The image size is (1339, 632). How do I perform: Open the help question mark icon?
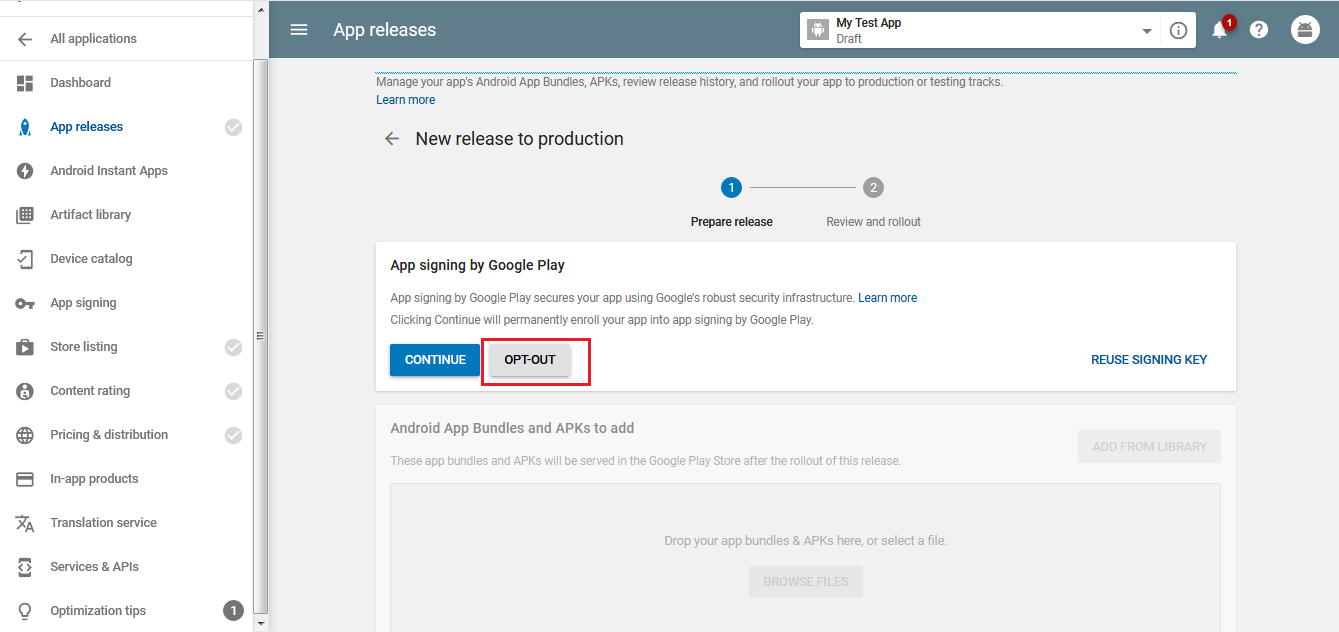pos(1259,30)
